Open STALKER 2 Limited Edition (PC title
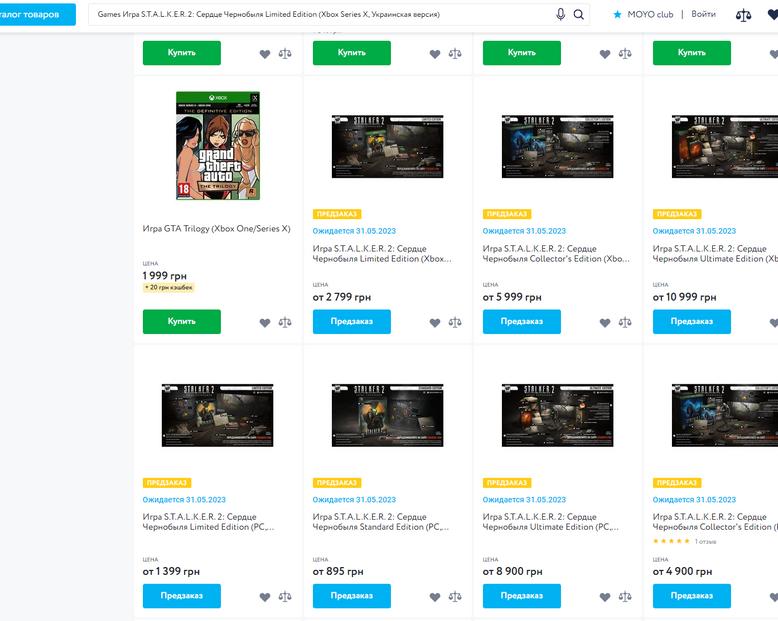 click(x=208, y=522)
